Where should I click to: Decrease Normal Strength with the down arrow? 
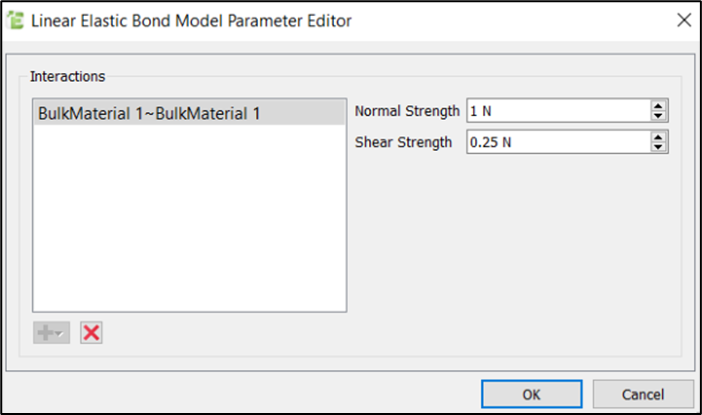click(658, 116)
